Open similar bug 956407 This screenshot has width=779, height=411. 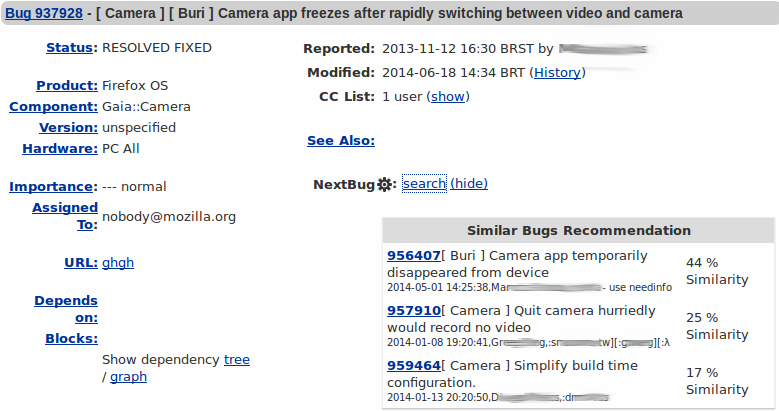coord(413,255)
